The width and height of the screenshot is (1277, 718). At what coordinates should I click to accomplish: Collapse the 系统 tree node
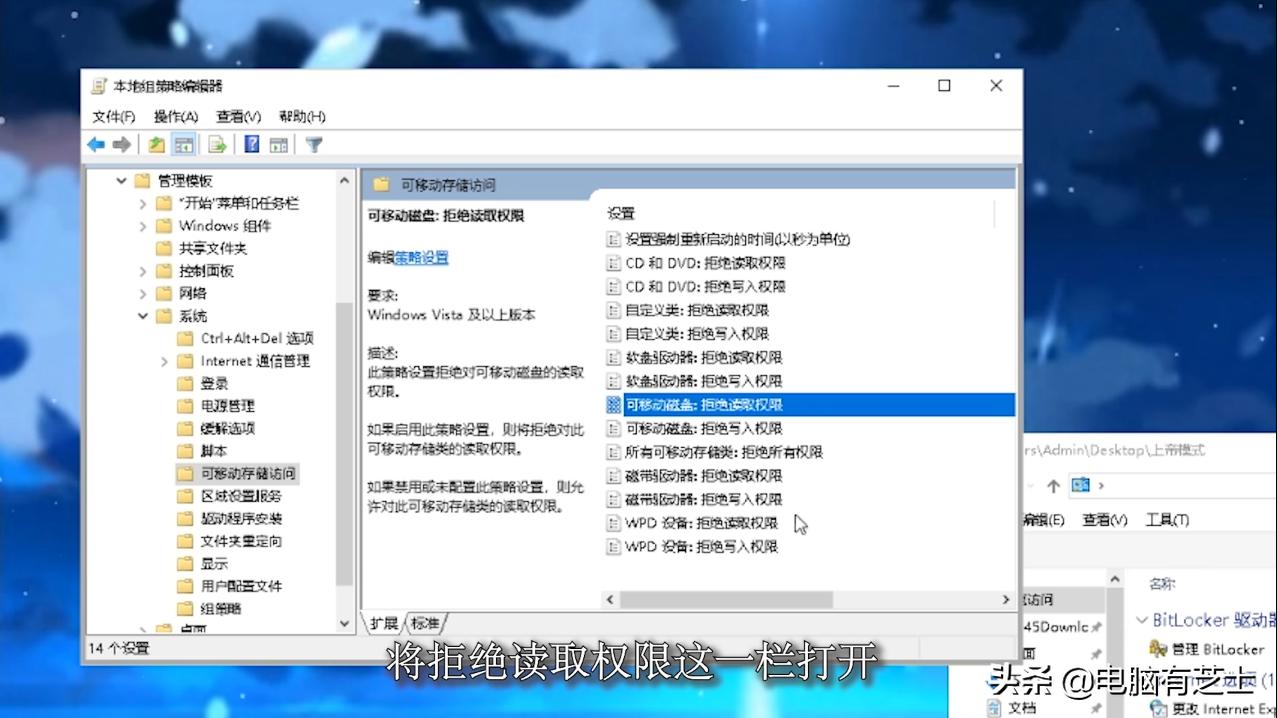tap(144, 315)
